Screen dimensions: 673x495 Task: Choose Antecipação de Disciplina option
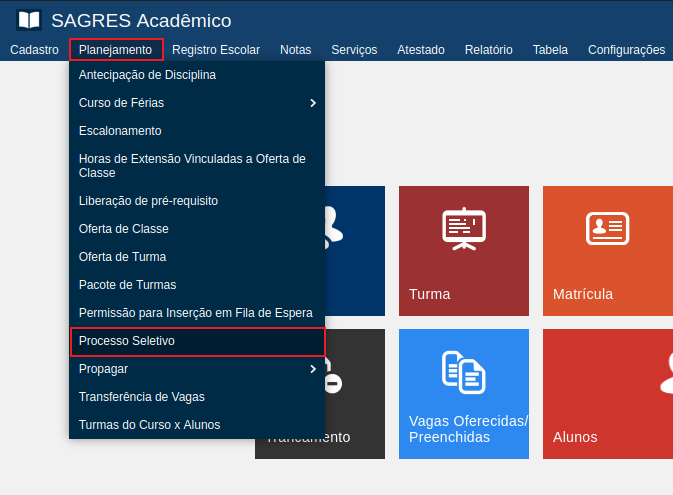(x=147, y=75)
